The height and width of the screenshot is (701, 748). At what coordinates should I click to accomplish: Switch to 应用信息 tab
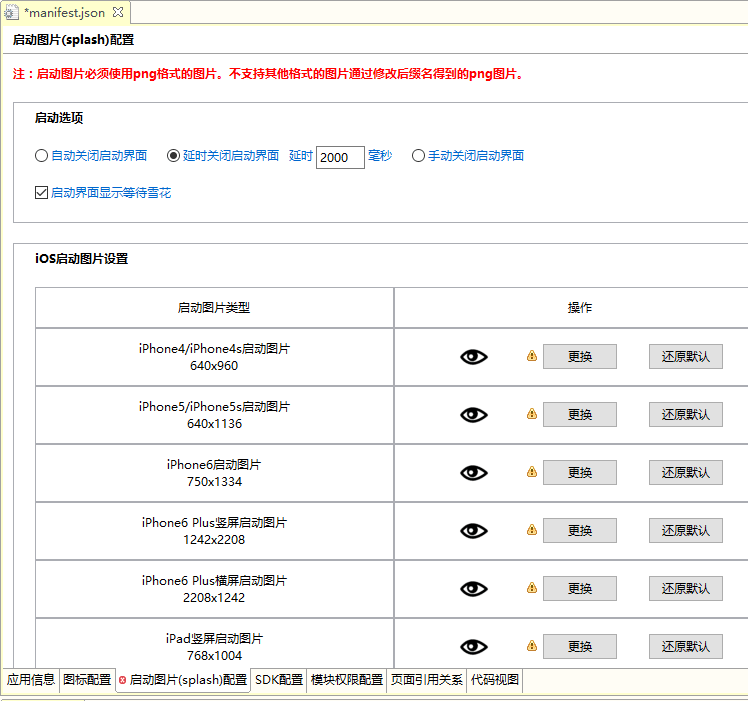pyautogui.click(x=31, y=680)
